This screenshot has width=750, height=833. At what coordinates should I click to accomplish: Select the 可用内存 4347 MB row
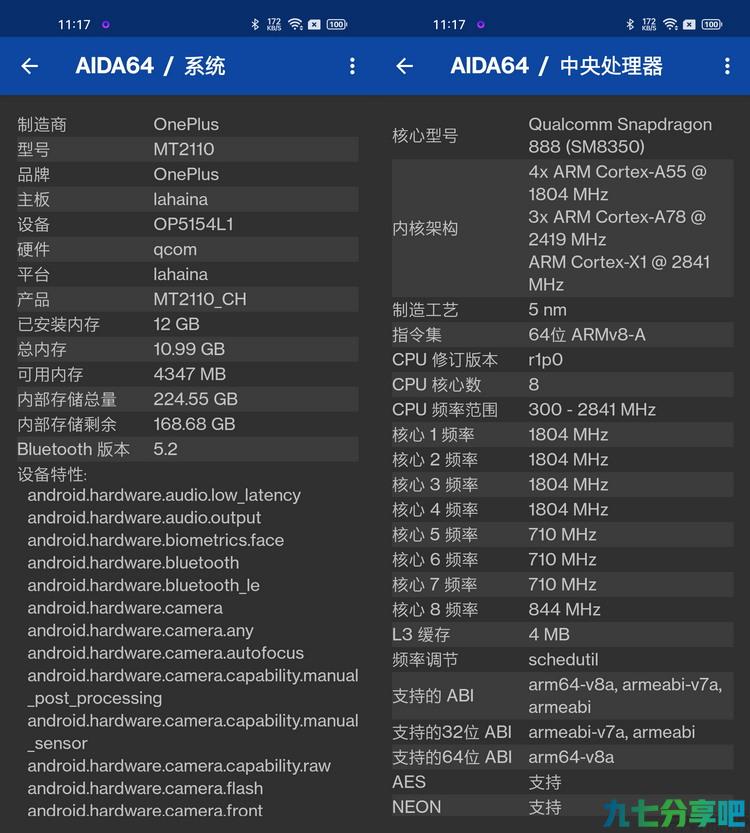(188, 374)
